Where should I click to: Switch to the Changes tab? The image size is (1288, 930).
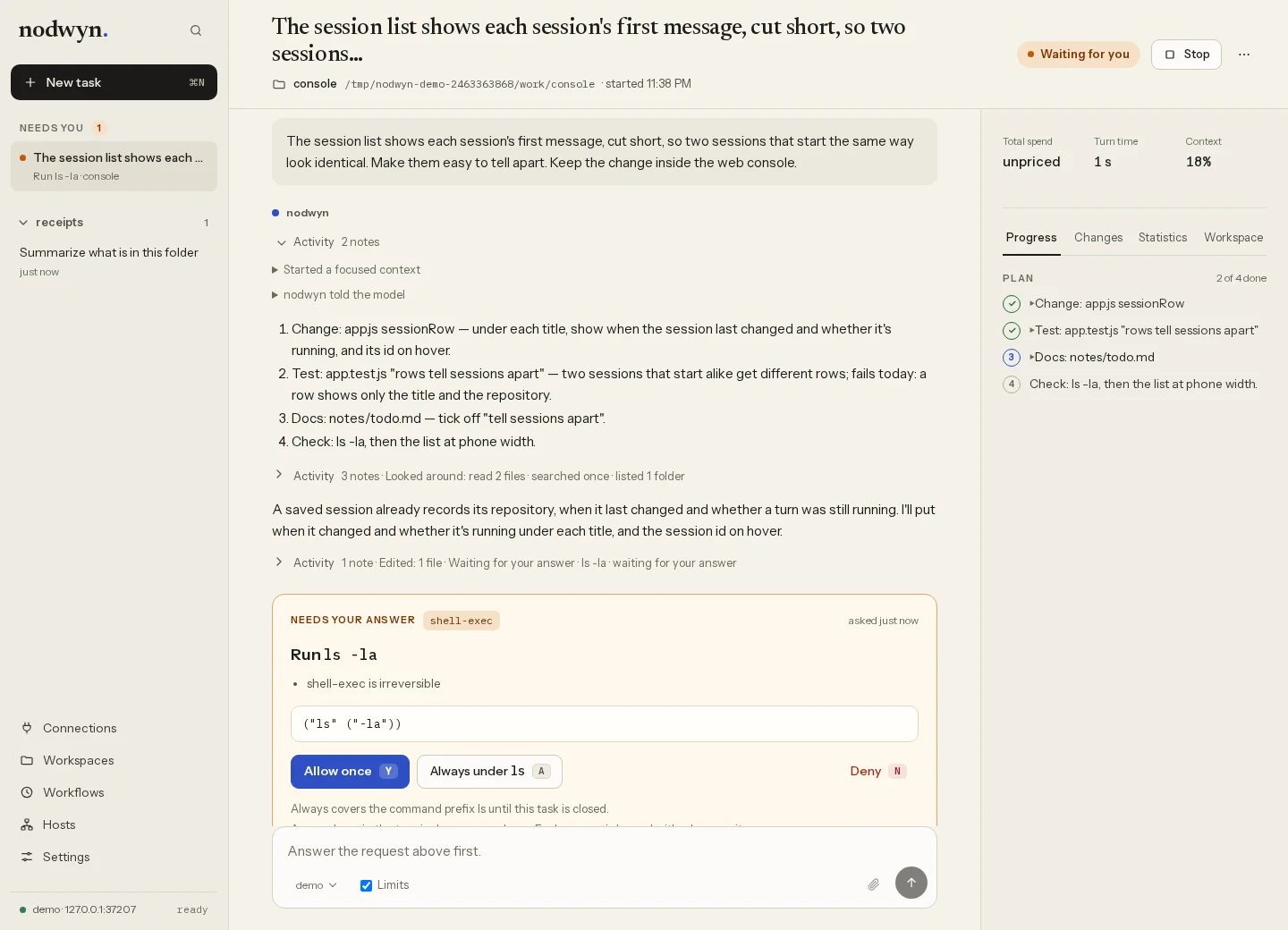tap(1098, 238)
